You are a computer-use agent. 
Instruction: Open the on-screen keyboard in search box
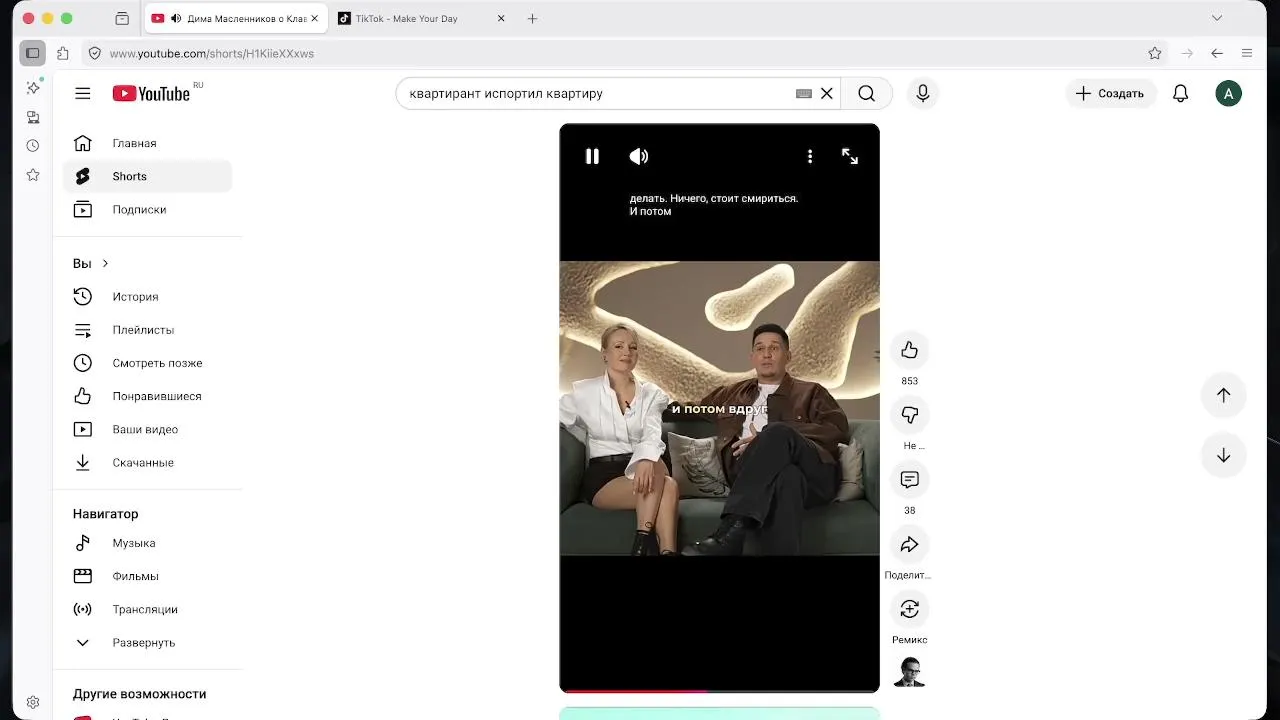point(804,93)
